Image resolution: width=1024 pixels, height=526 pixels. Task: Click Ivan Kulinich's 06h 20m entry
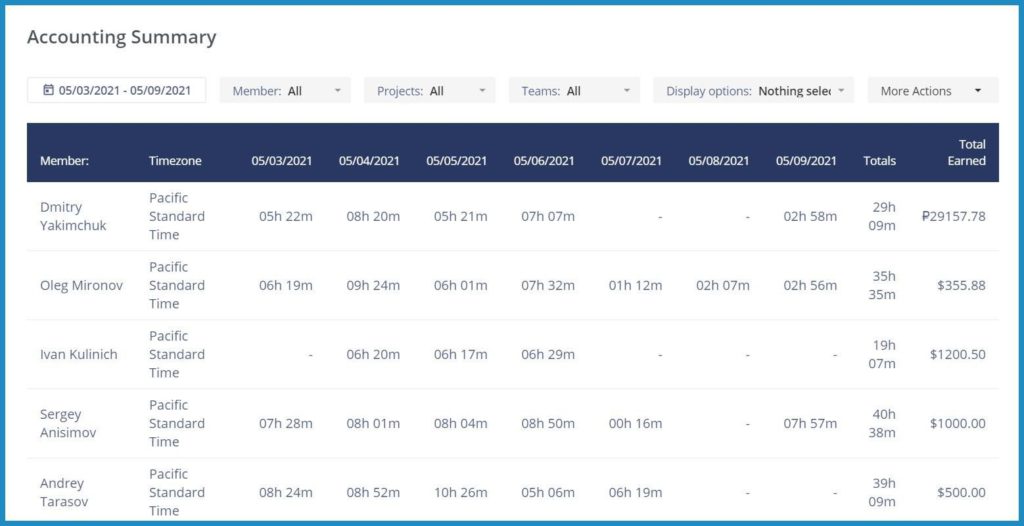tap(373, 354)
